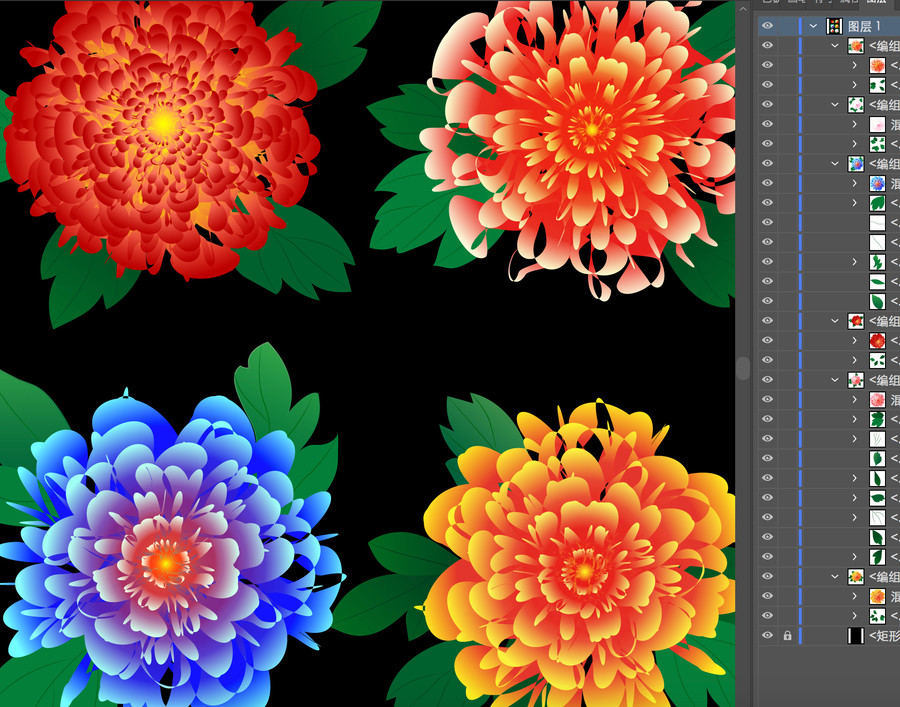Hide the pink carnation 编组 group
Viewport: 900px width, 707px height.
click(767, 379)
